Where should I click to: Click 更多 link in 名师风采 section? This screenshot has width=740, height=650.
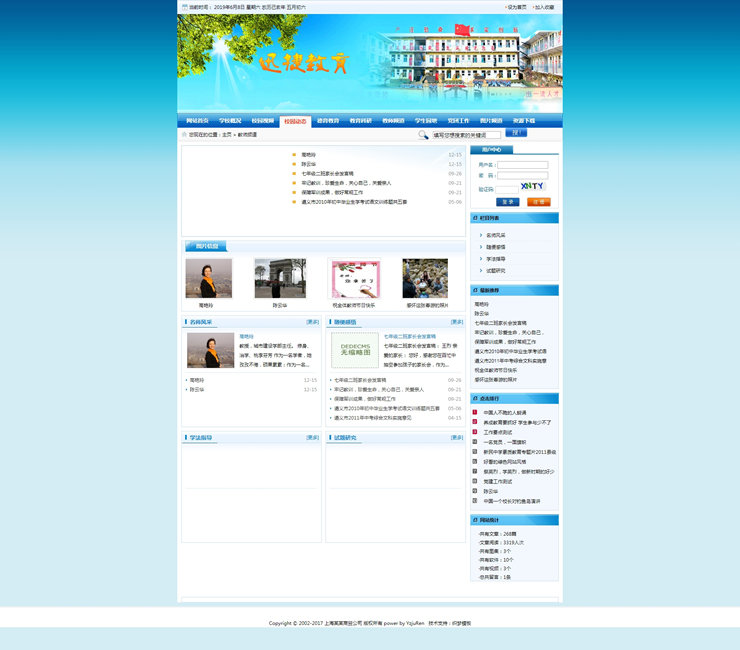[x=312, y=323]
